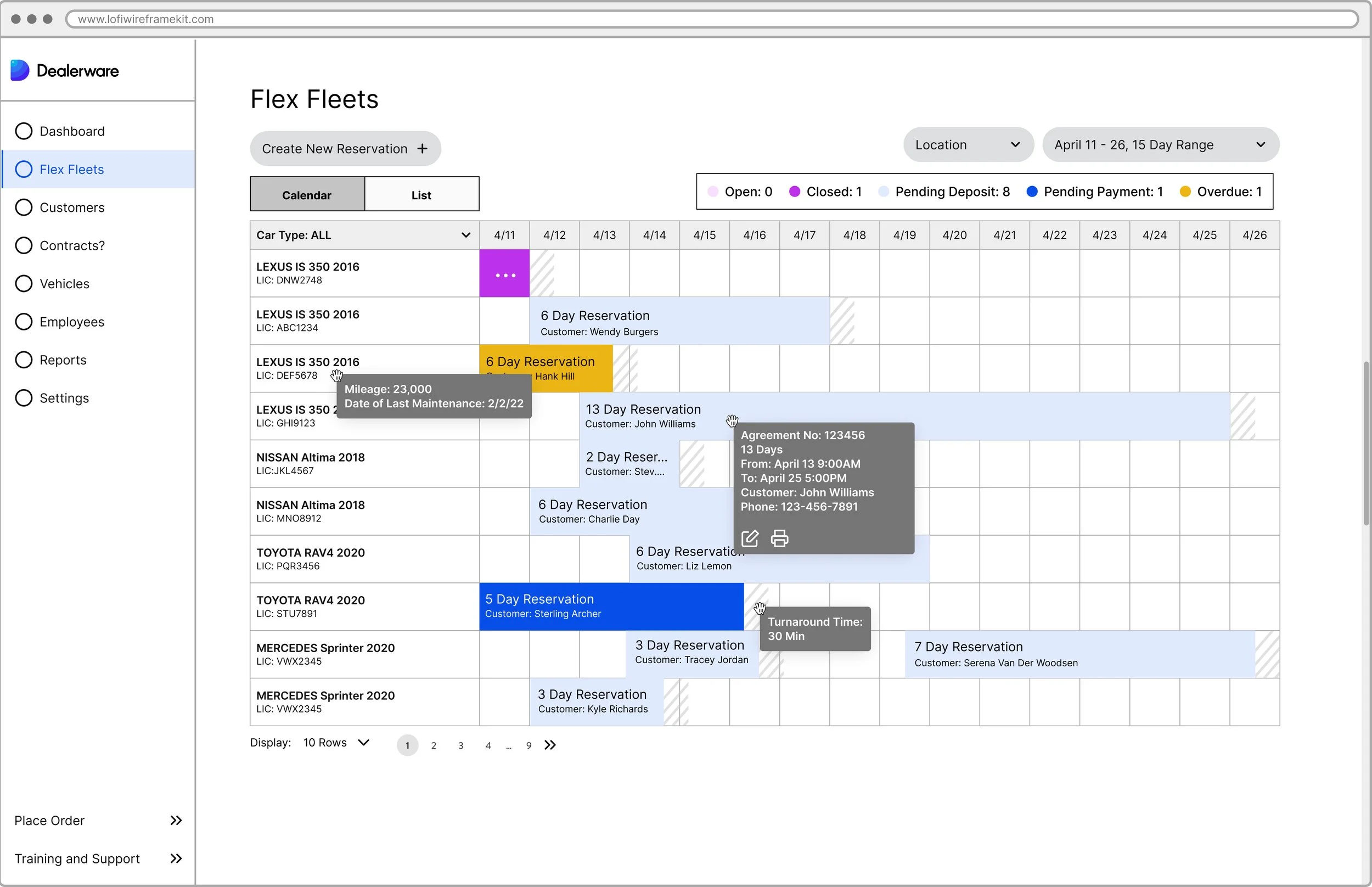Screen dimensions: 1372x887
Task: Click the plus icon on Create New Reservation
Action: (423, 149)
